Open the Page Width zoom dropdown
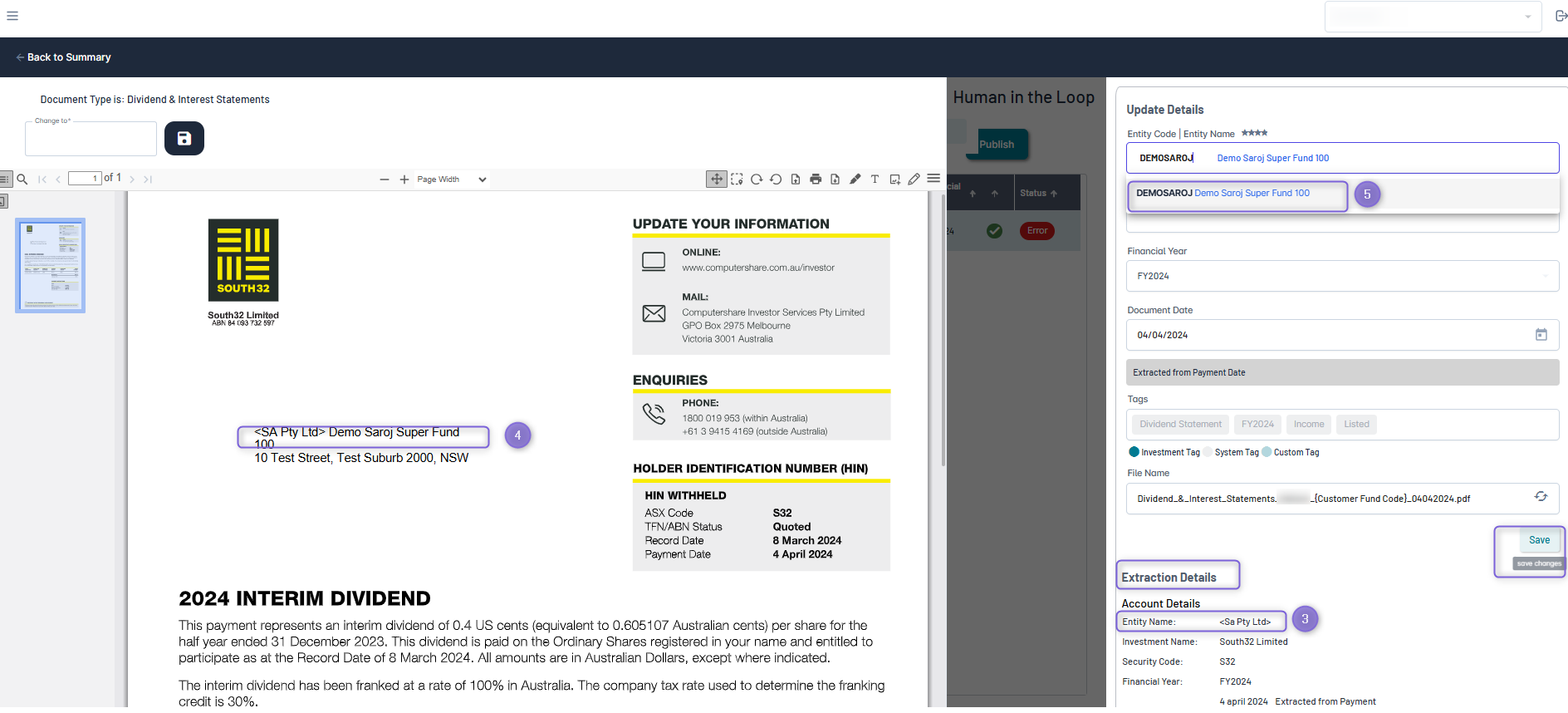 [452, 179]
